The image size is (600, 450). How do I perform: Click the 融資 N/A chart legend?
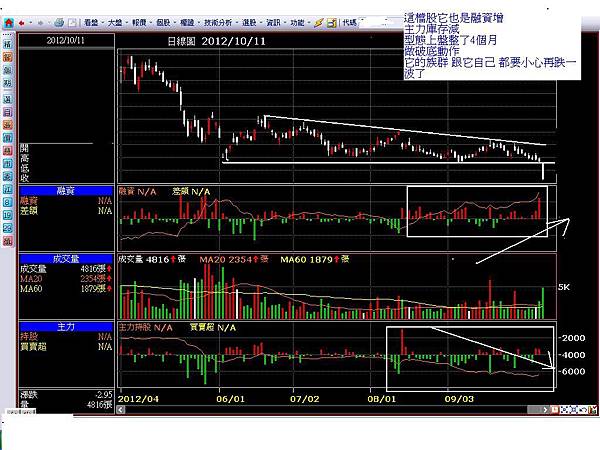(137, 191)
